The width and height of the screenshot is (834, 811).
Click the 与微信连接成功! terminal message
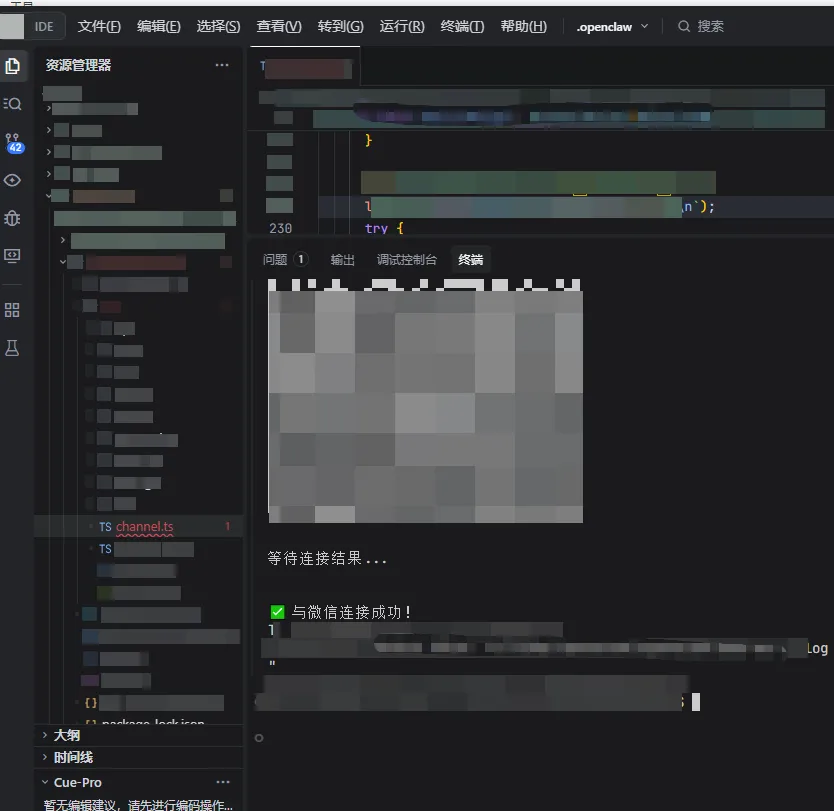(352, 612)
